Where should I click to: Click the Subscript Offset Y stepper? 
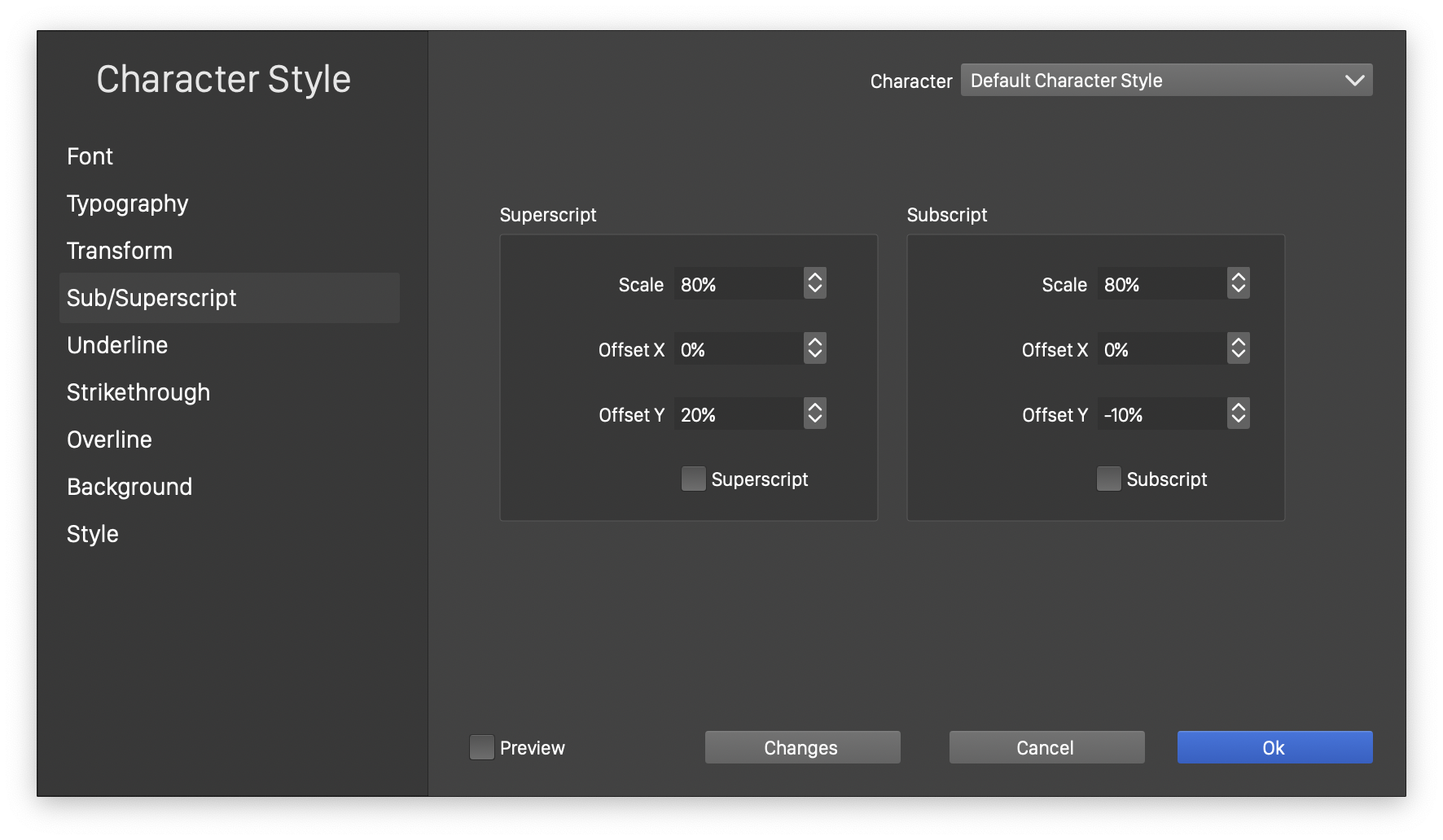click(1238, 413)
